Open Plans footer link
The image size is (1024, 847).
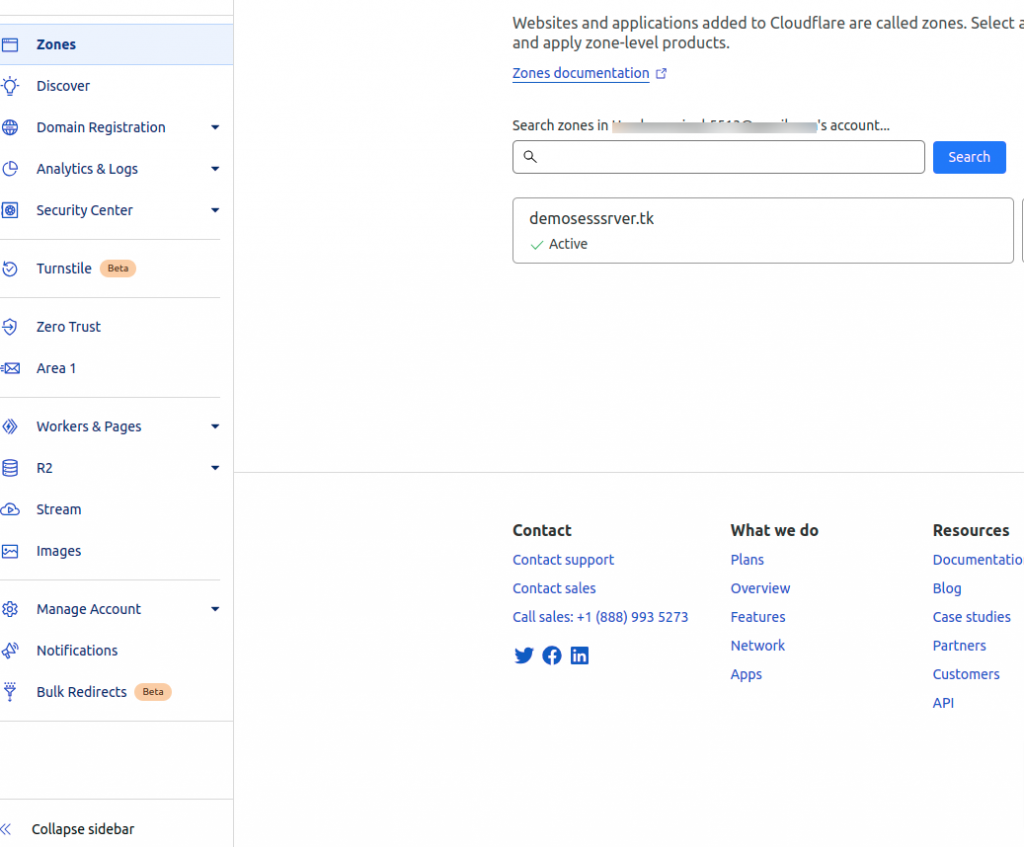coord(747,560)
